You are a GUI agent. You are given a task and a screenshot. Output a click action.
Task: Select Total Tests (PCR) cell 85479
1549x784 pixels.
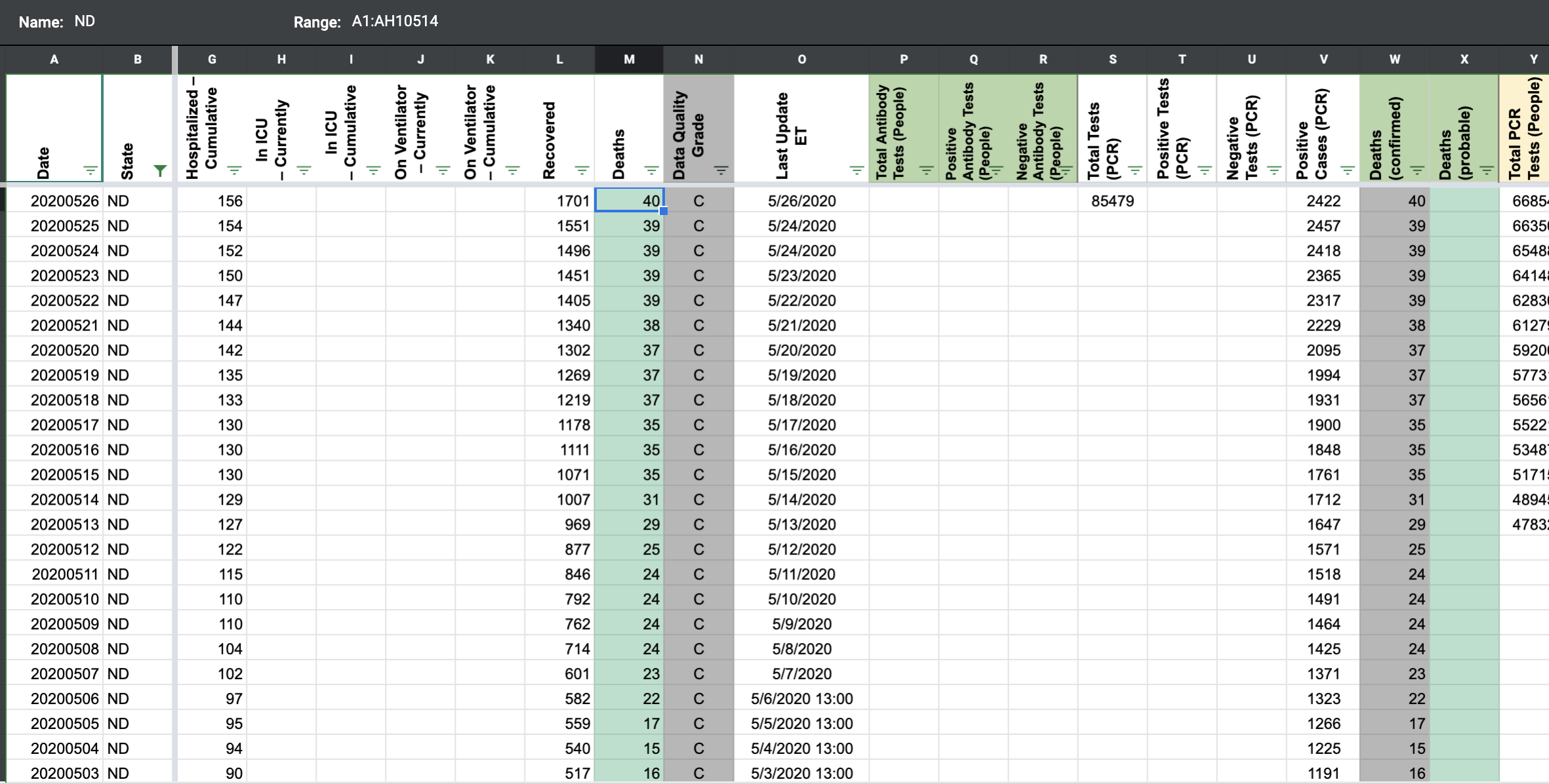pos(1112,201)
